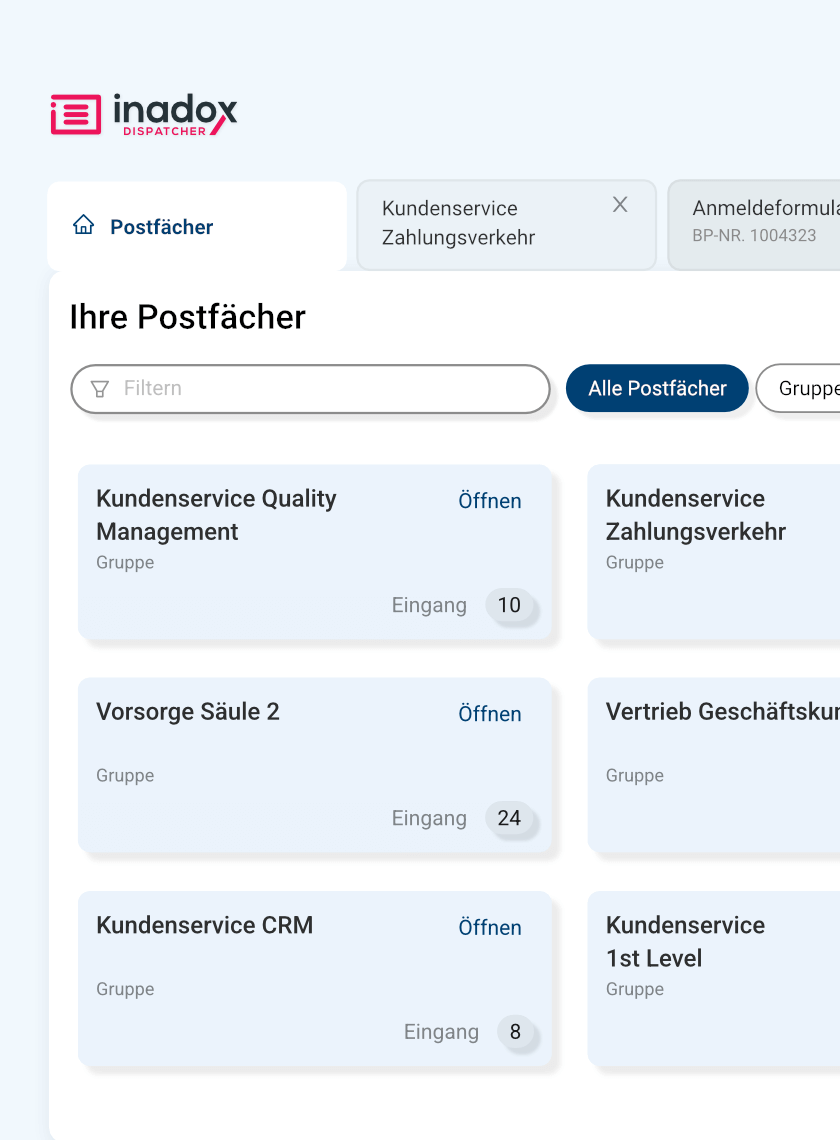This screenshot has height=1140, width=840.
Task: Click the funnel filter icon
Action: point(100,389)
